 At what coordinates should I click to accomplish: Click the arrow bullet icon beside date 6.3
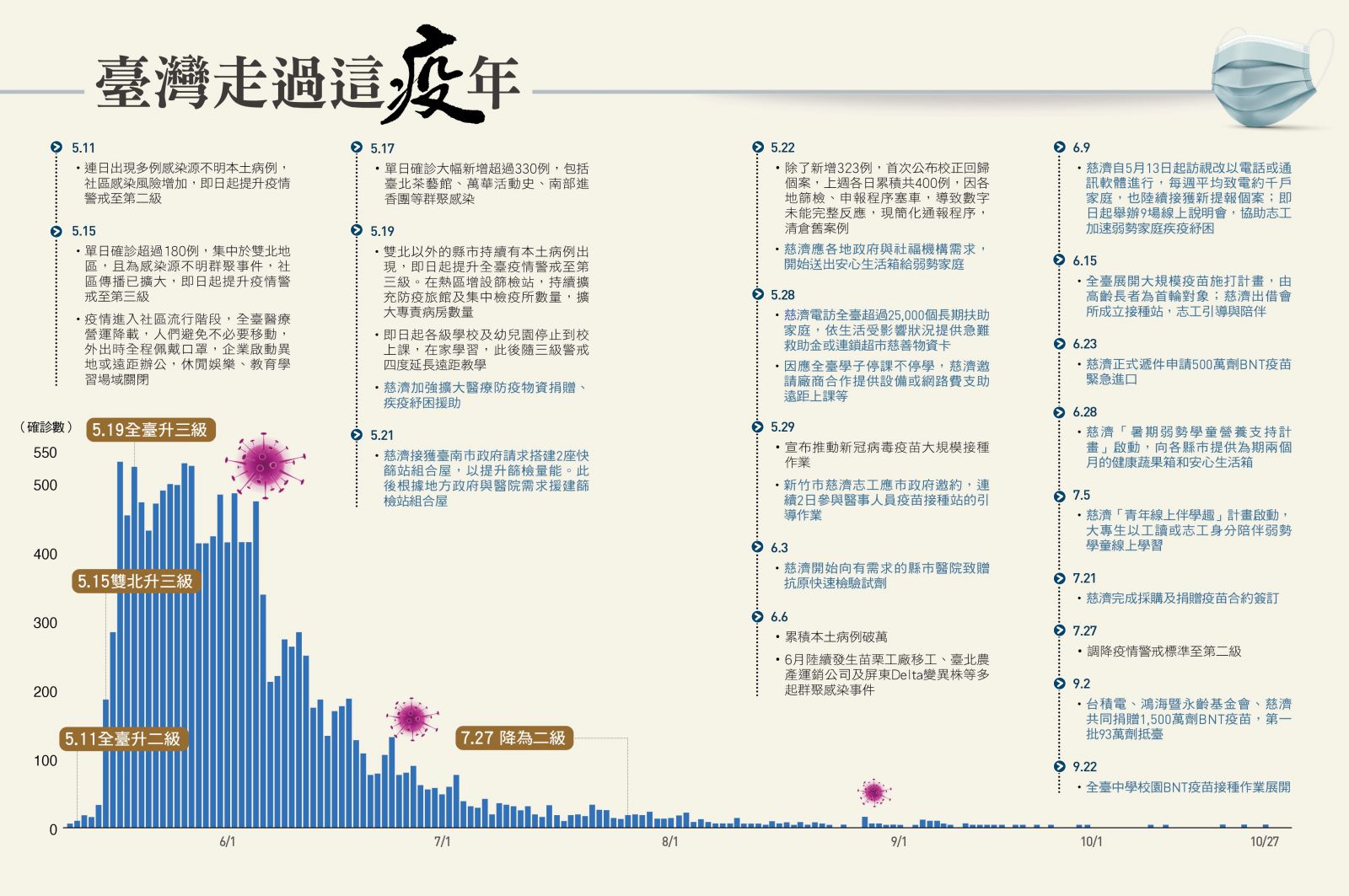[x=758, y=548]
